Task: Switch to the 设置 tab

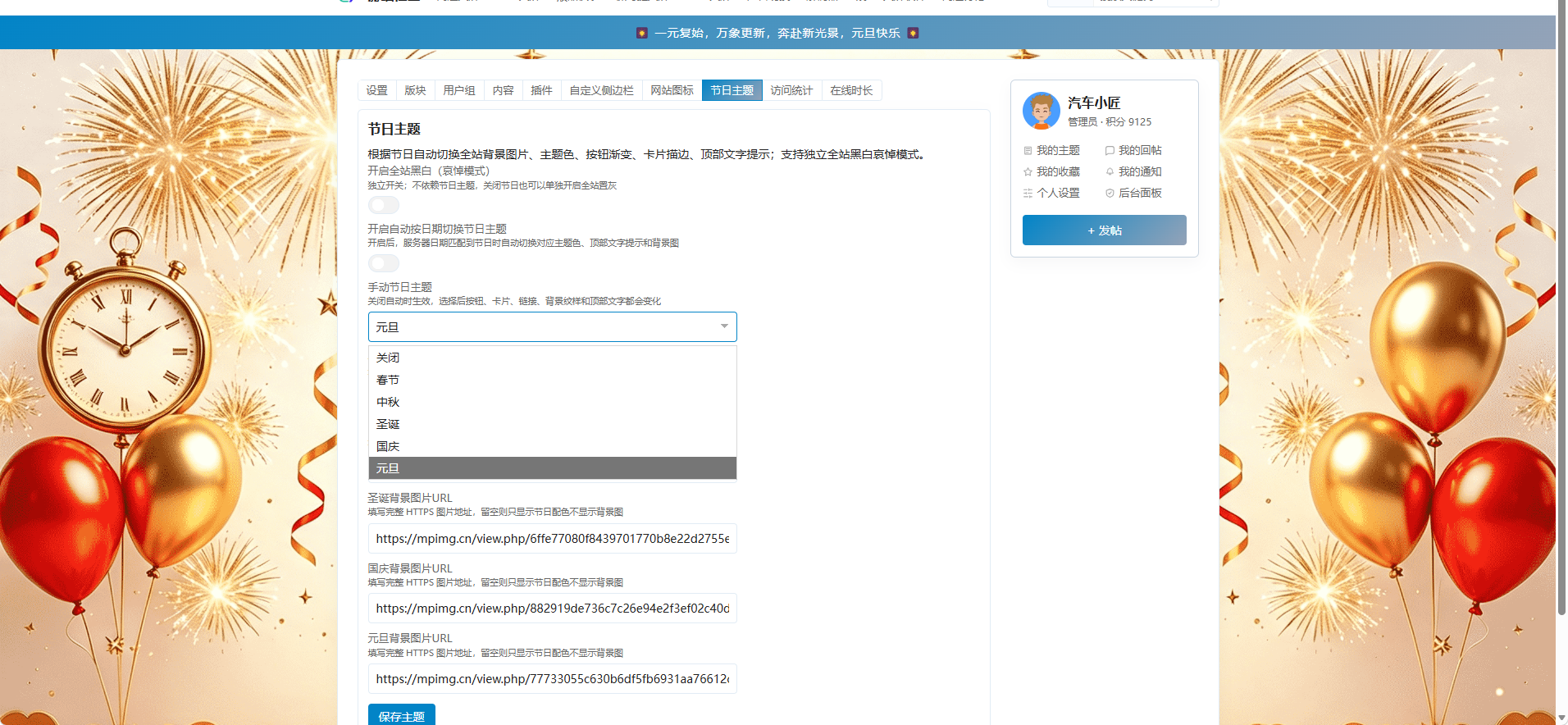Action: (377, 90)
